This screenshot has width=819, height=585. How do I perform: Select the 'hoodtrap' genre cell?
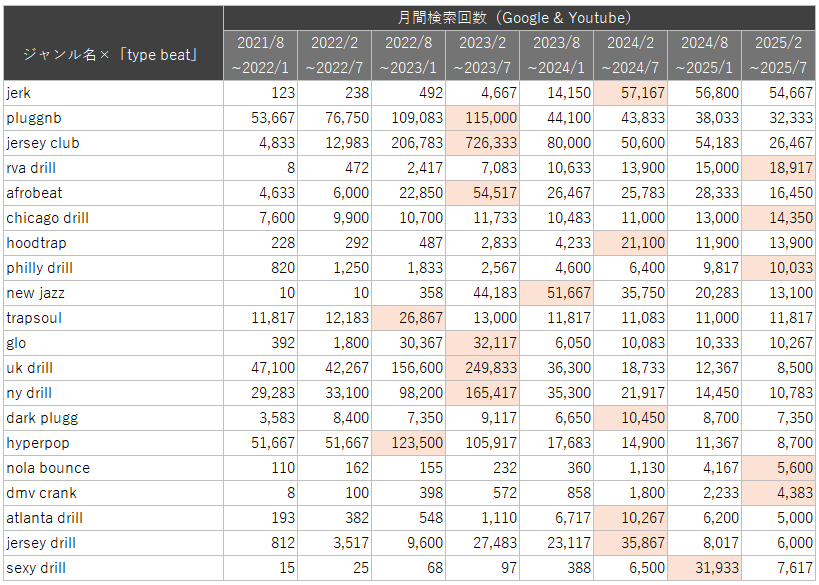pos(114,243)
